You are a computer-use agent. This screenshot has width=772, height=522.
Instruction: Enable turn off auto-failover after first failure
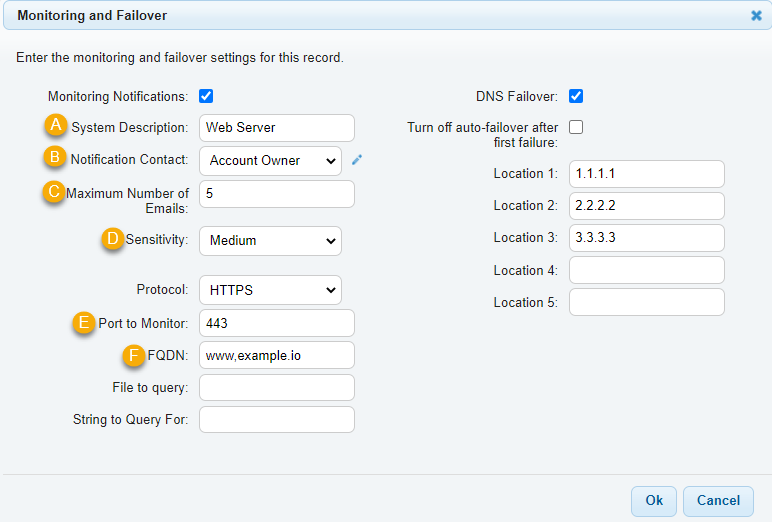[576, 127]
